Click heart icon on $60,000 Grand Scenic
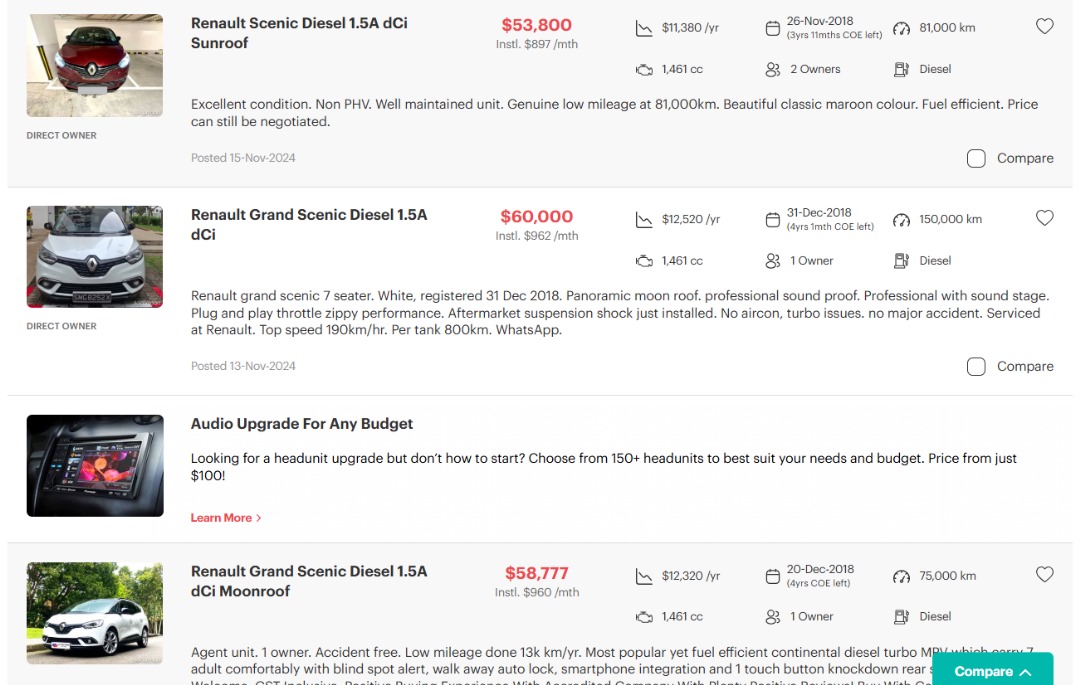Image resolution: width=1080 pixels, height=685 pixels. (1044, 218)
